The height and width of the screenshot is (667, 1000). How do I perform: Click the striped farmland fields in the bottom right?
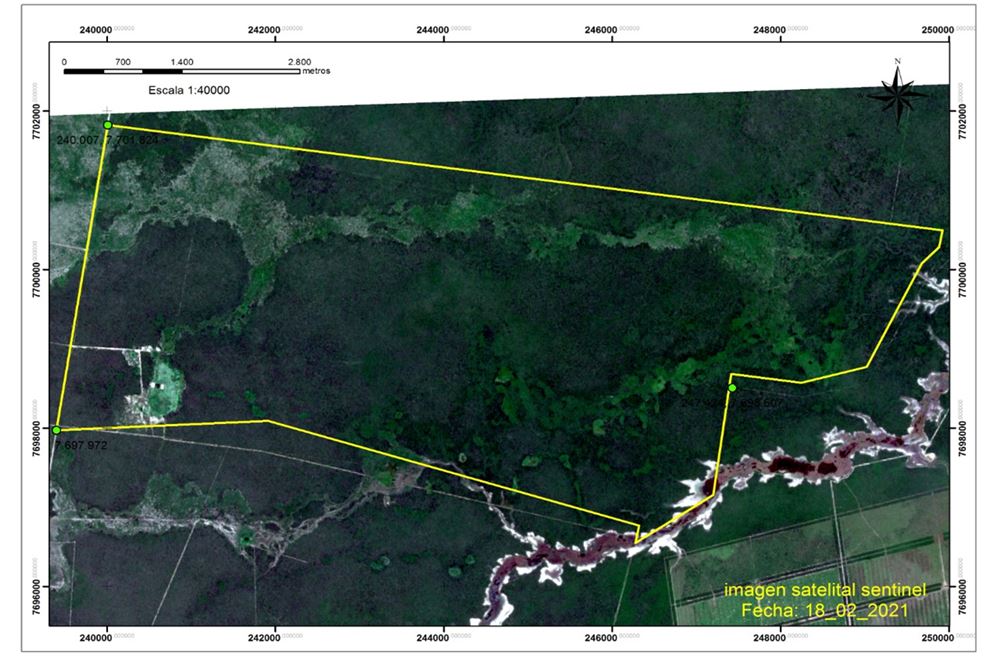810,561
